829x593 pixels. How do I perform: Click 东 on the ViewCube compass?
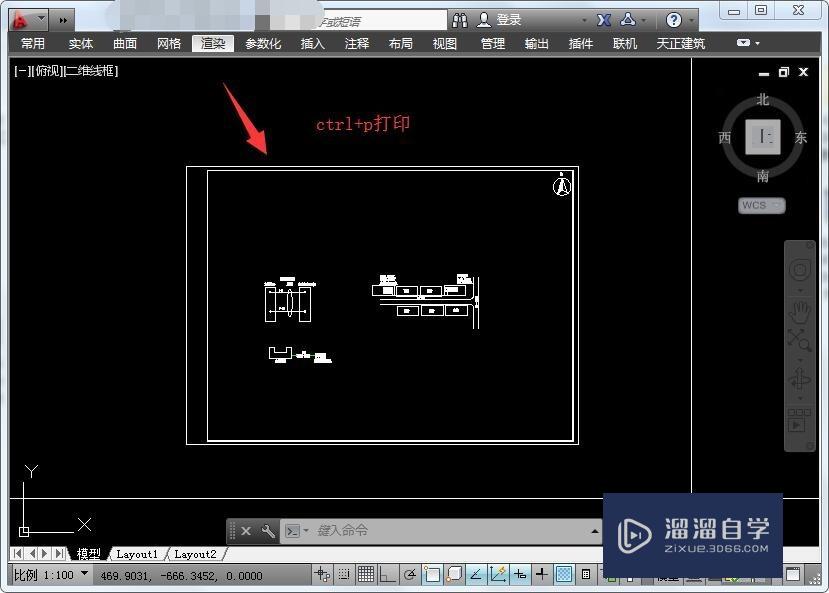point(800,137)
